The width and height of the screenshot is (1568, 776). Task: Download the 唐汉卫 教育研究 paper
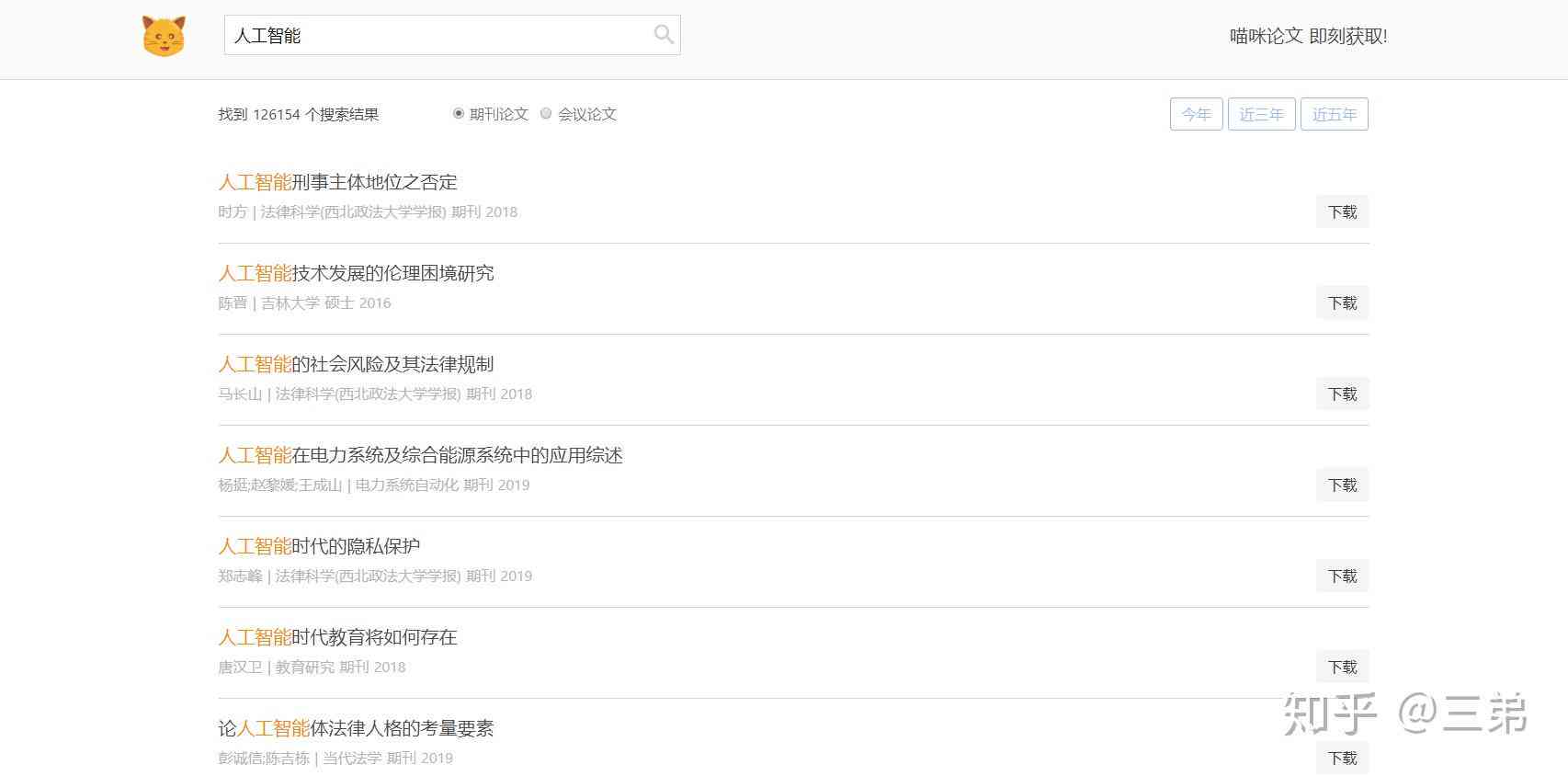(1342, 667)
